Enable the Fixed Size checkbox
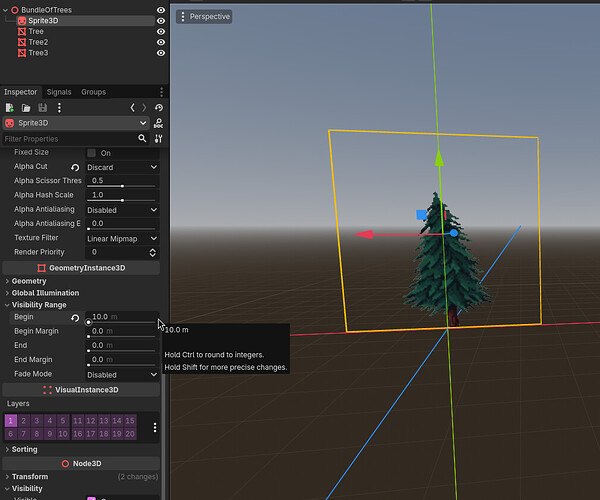This screenshot has height=500, width=600. point(91,153)
